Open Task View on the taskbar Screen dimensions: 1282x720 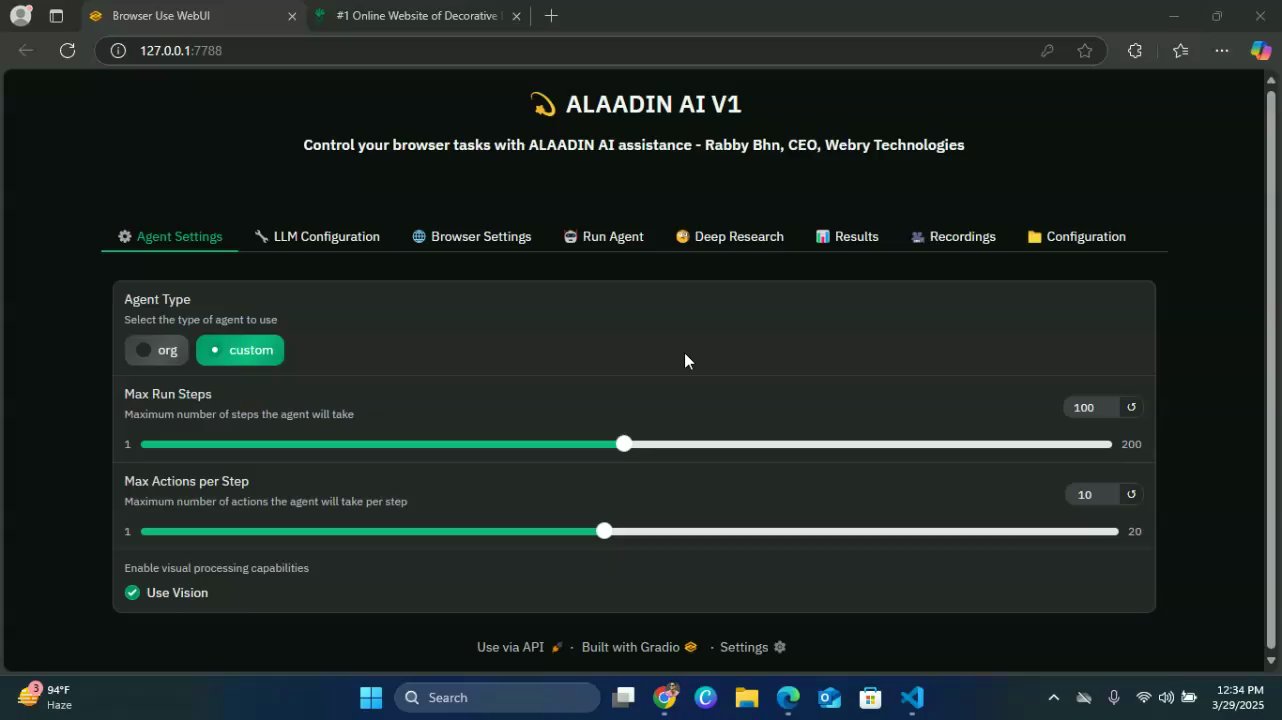tap(624, 697)
